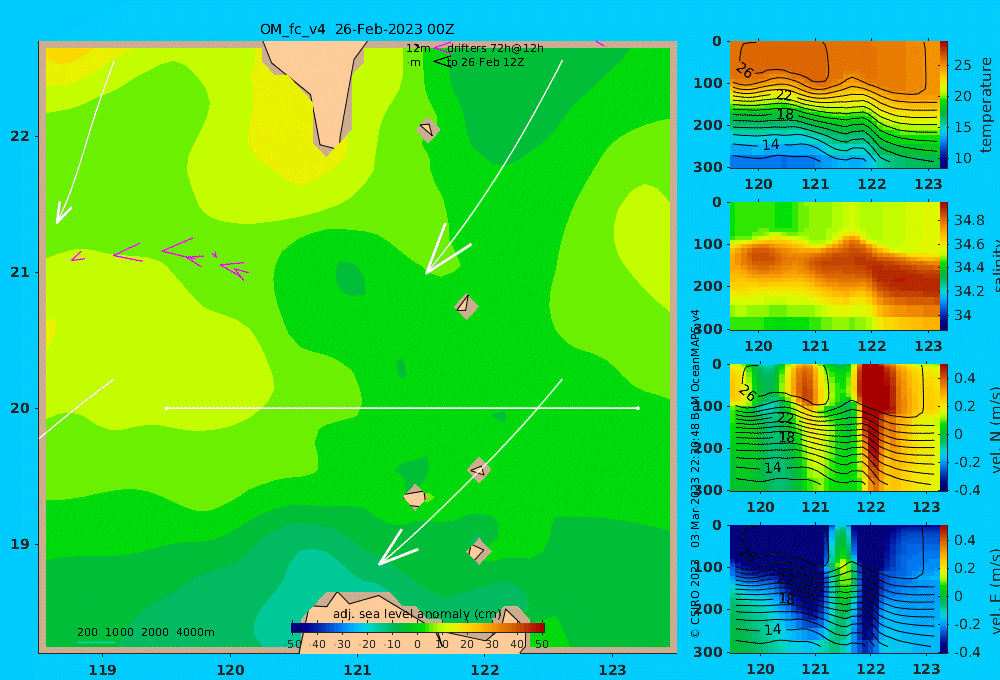Click the vertical "© CSIRO 2023" copyright text
Viewport: 1000px width, 680px height.
695,598
